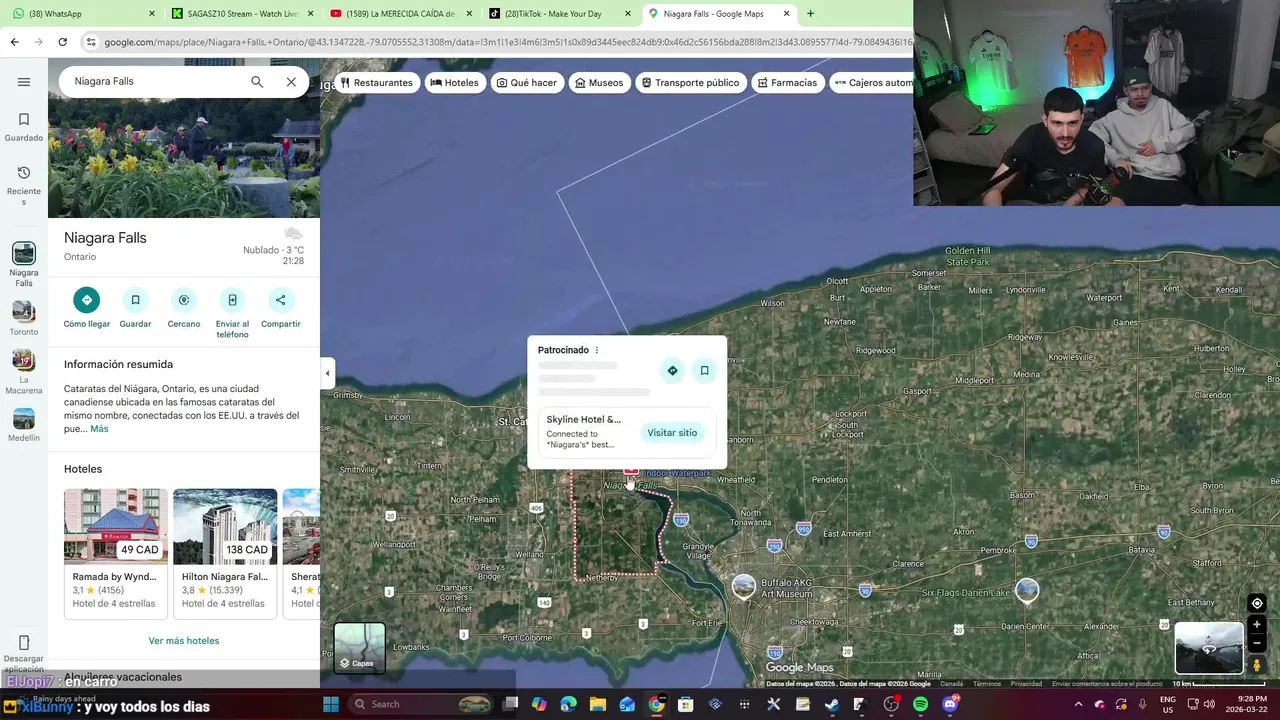Open Discord from the taskbar

(x=950, y=704)
